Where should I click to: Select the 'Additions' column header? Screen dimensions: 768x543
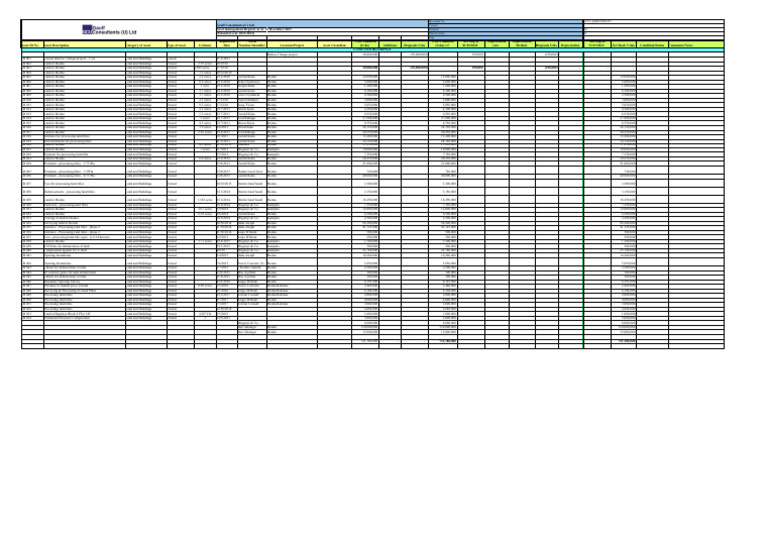(390, 45)
